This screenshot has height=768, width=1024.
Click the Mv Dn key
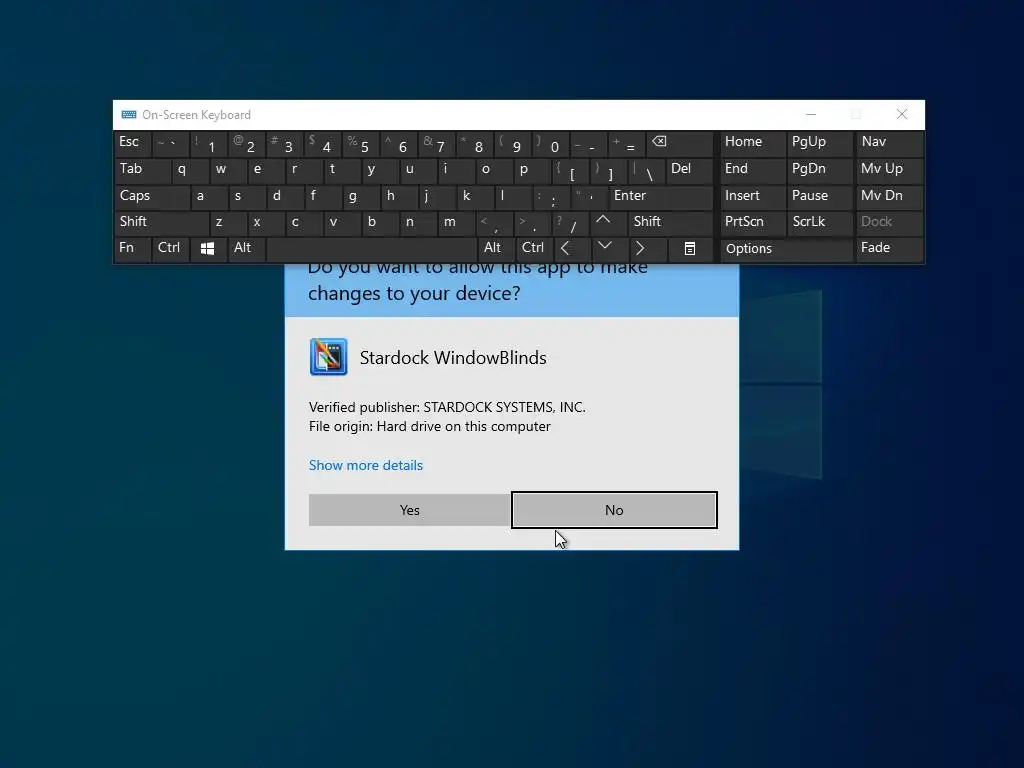click(889, 196)
